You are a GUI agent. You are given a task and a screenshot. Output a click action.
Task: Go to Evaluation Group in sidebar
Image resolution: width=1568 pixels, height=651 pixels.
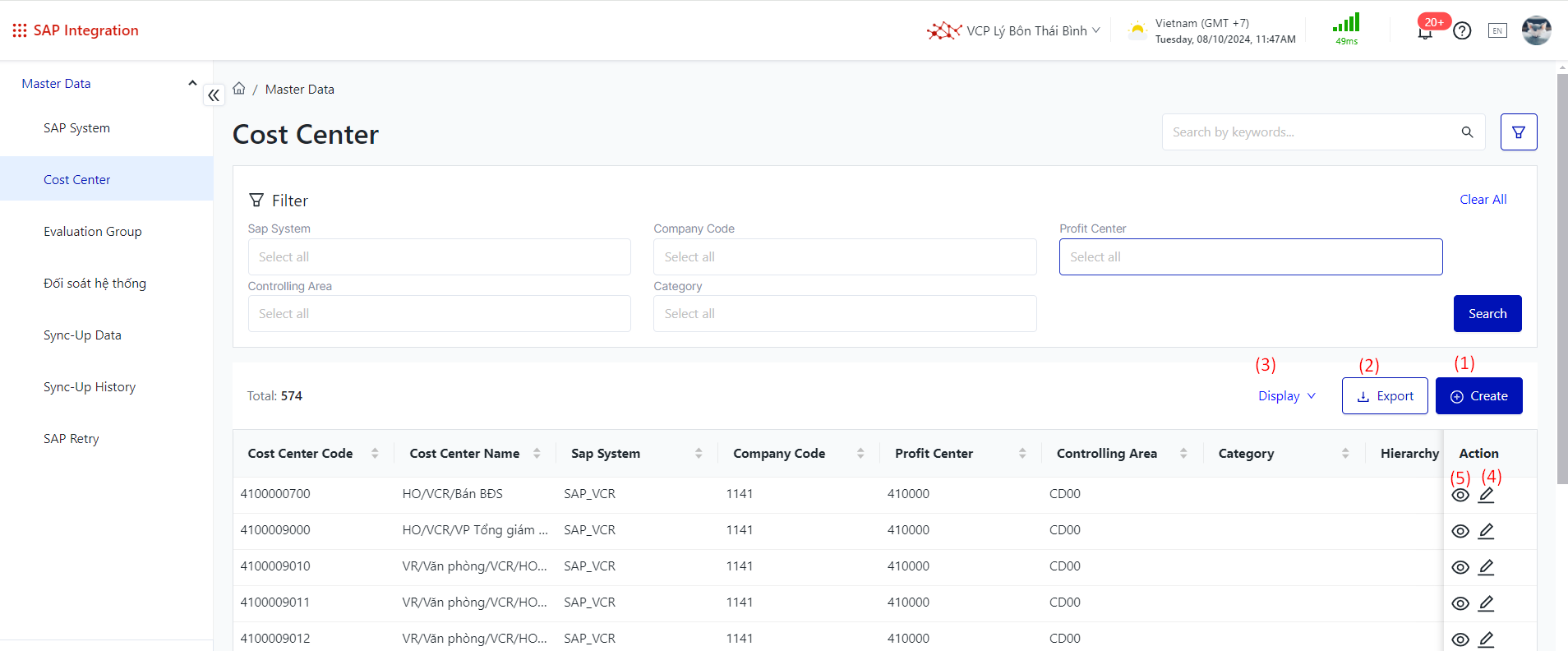coord(93,232)
